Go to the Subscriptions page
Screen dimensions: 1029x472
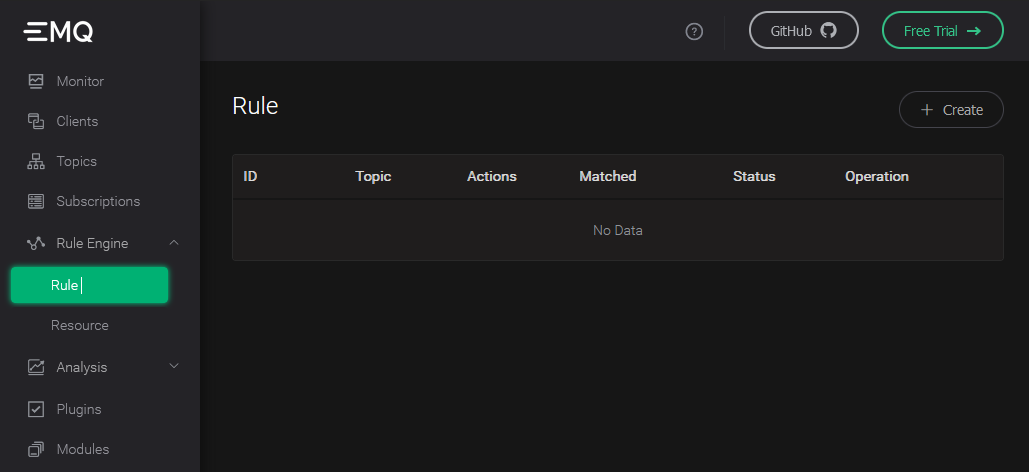[98, 201]
